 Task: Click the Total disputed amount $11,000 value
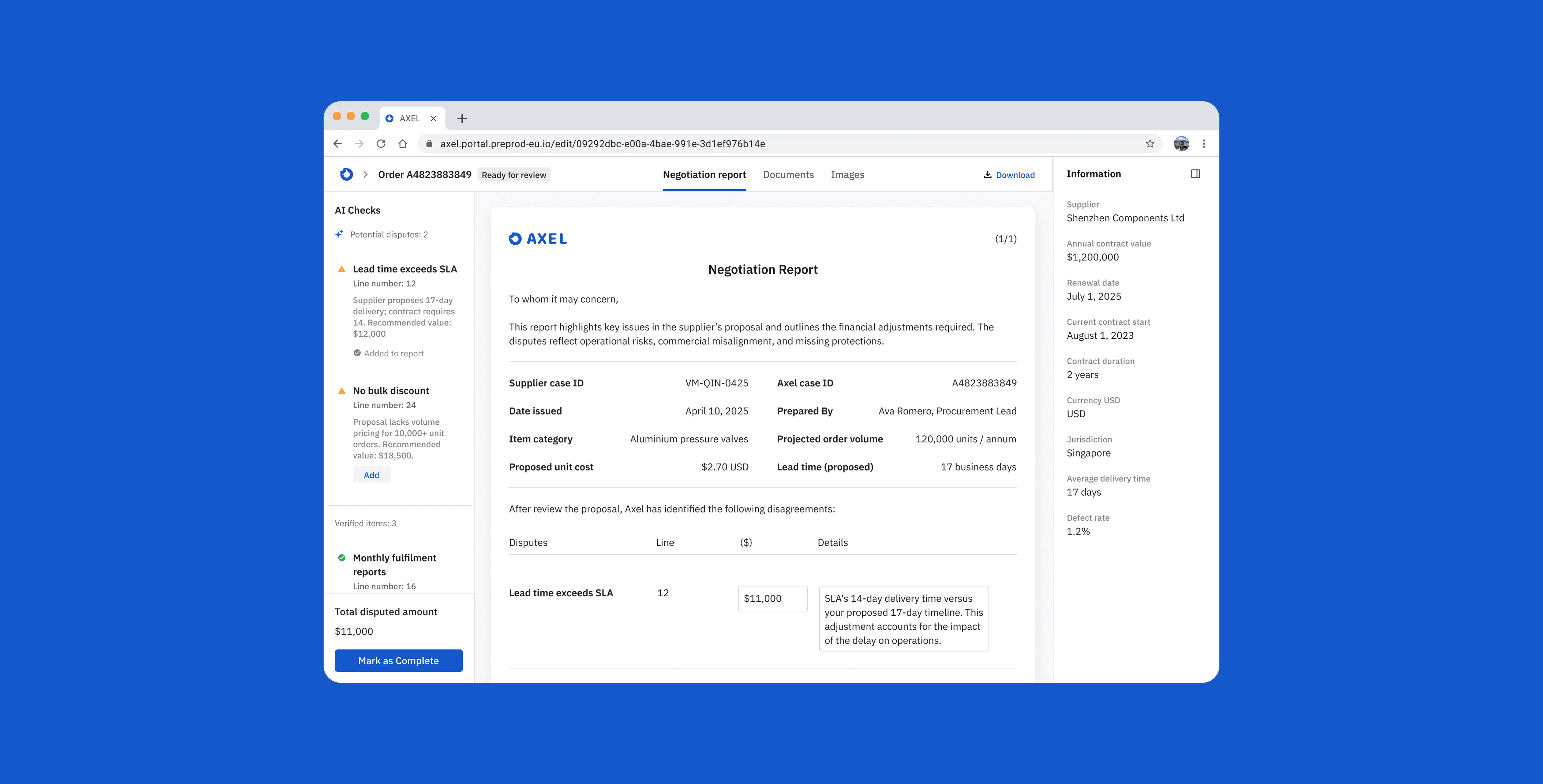[x=354, y=631]
